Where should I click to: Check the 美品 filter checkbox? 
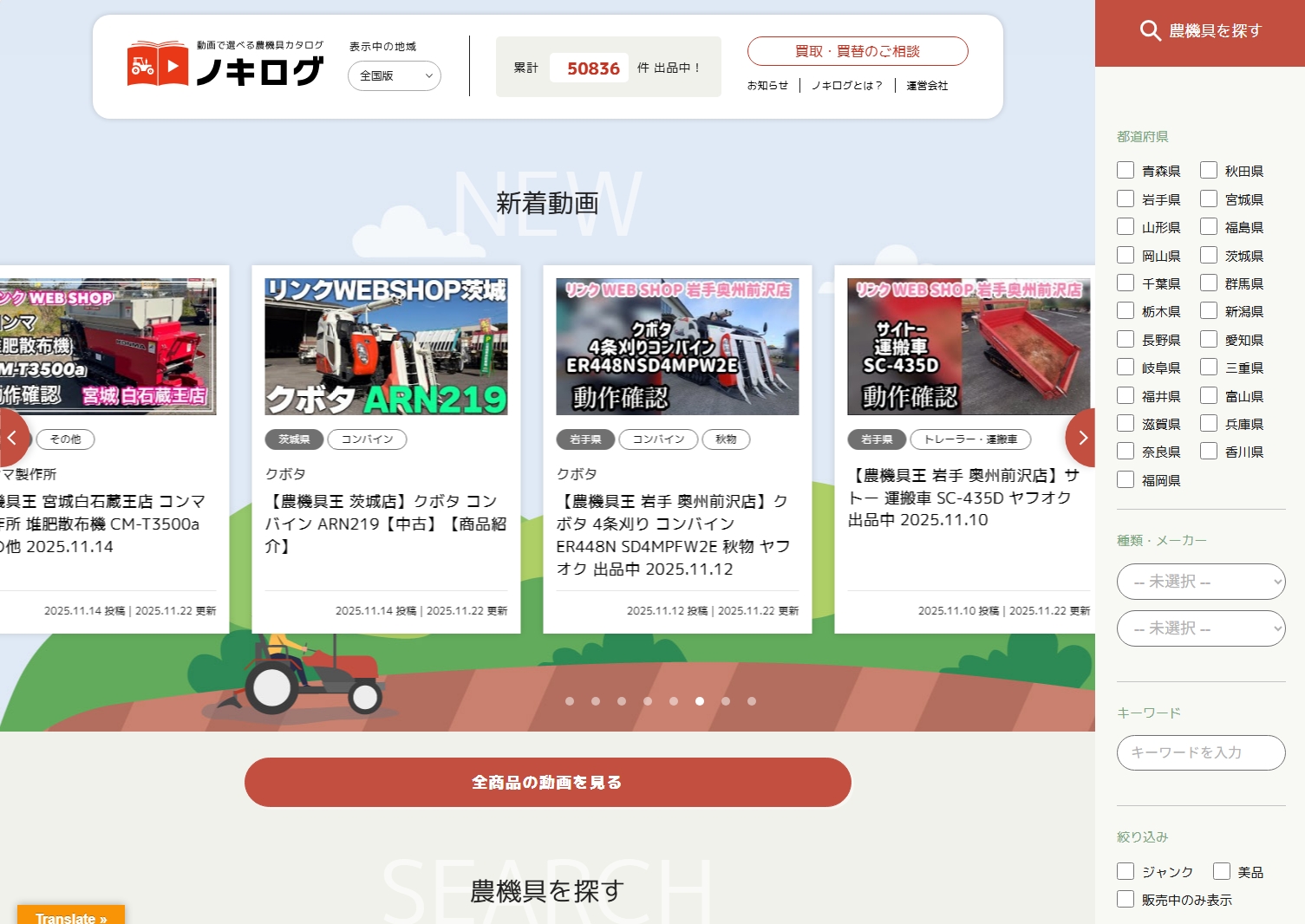point(1223,870)
